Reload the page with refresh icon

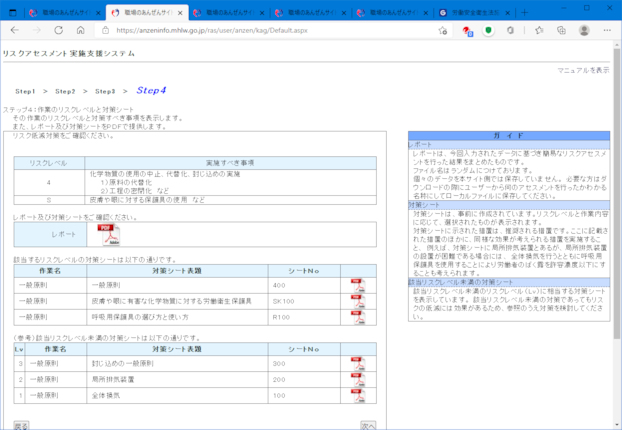pos(59,30)
